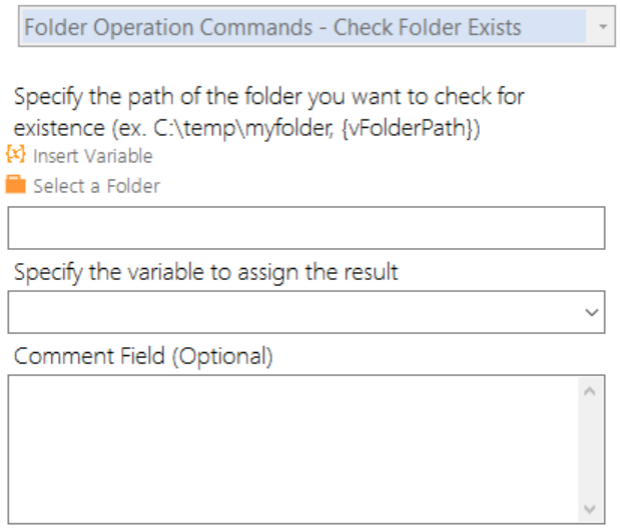Click the 'Specify the path of the folder' label
The height and width of the screenshot is (532, 620).
pyautogui.click(x=269, y=112)
